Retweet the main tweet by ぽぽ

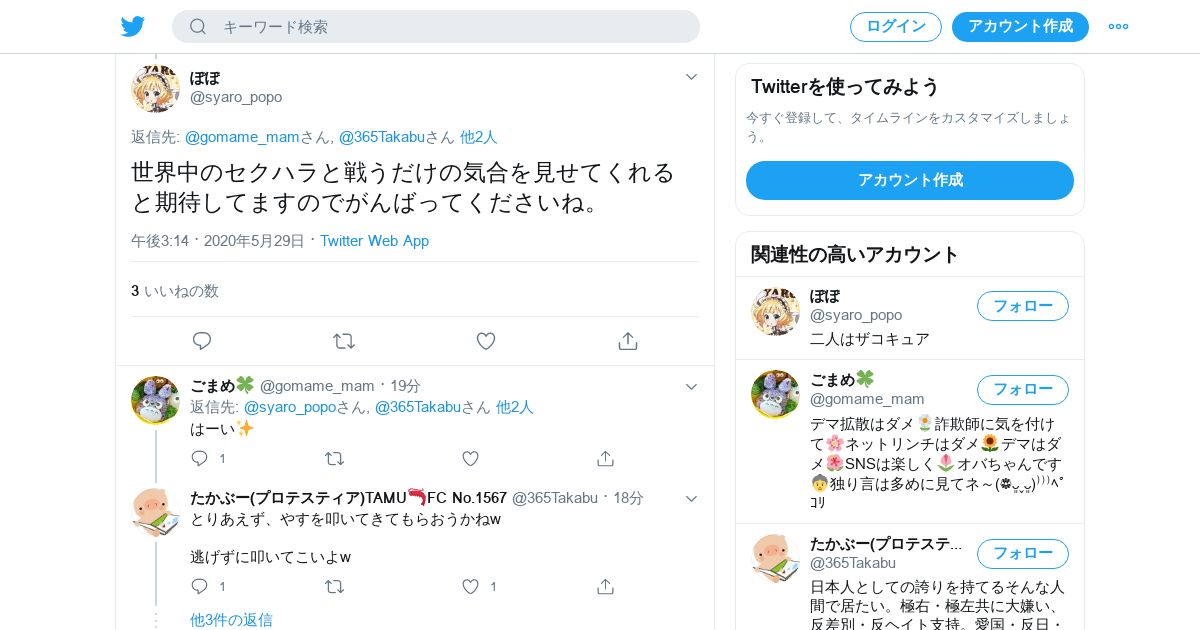tap(344, 341)
